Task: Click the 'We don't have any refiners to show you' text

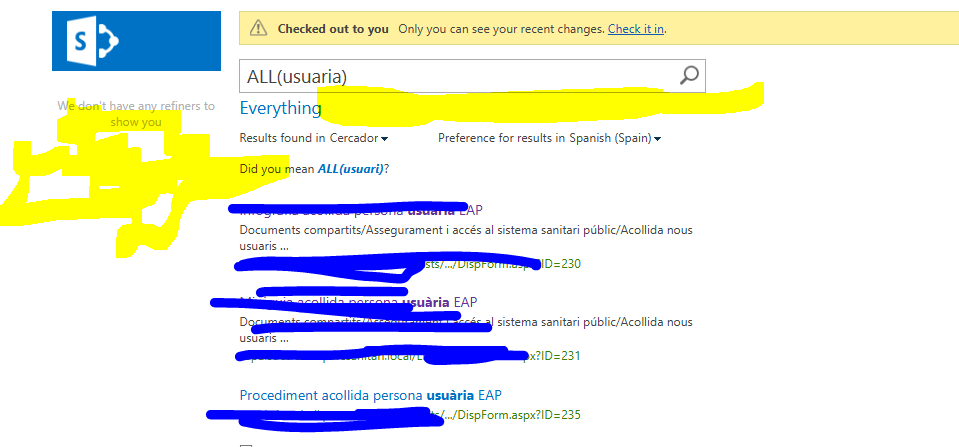Action: click(136, 114)
